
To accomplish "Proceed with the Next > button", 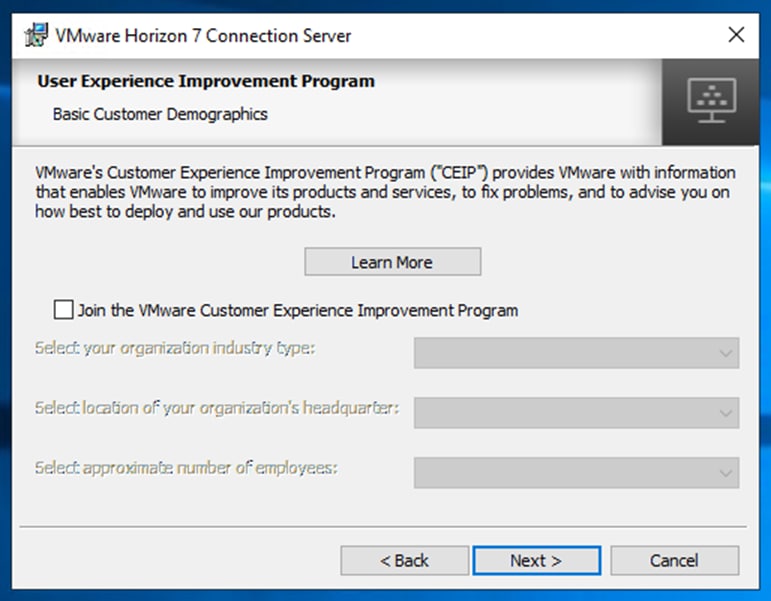I will 536,560.
